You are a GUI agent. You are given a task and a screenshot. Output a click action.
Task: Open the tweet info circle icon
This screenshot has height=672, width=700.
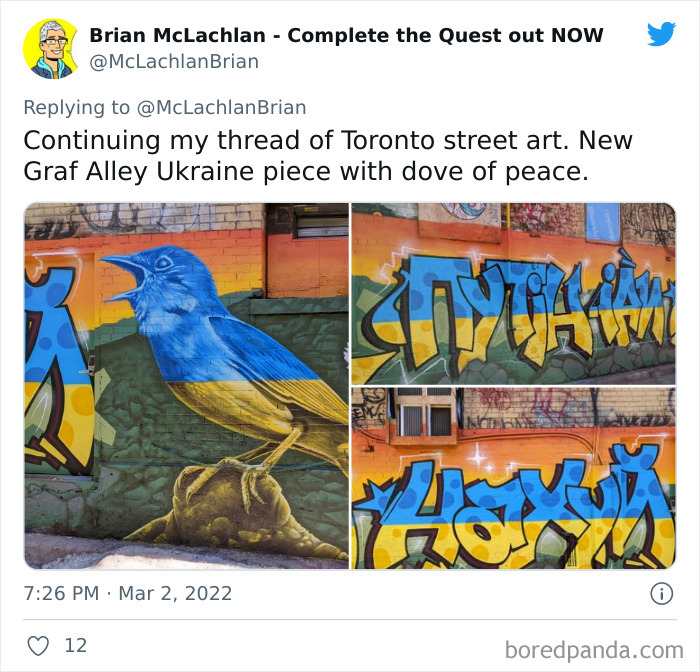(x=661, y=594)
